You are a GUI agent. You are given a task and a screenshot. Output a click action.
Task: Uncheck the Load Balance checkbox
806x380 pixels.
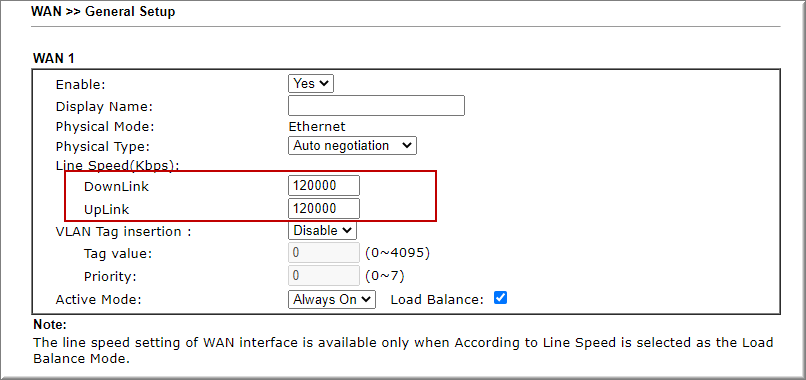pos(500,298)
